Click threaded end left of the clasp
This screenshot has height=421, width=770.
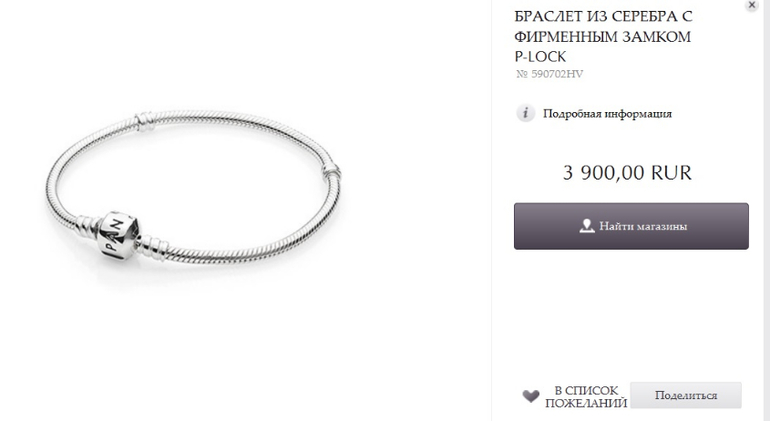coord(87,225)
